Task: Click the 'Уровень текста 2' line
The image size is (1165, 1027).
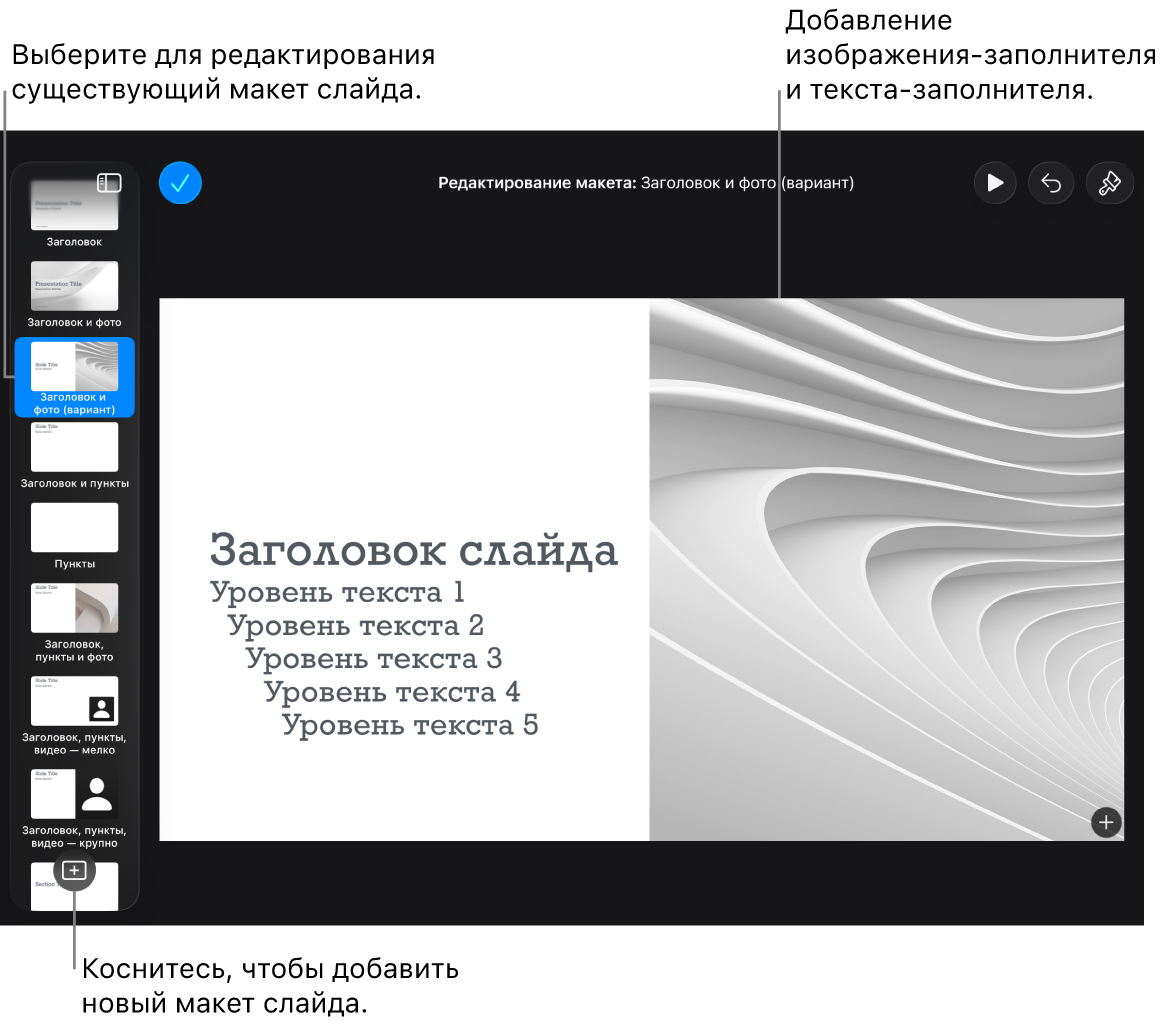Action: pyautogui.click(x=356, y=625)
